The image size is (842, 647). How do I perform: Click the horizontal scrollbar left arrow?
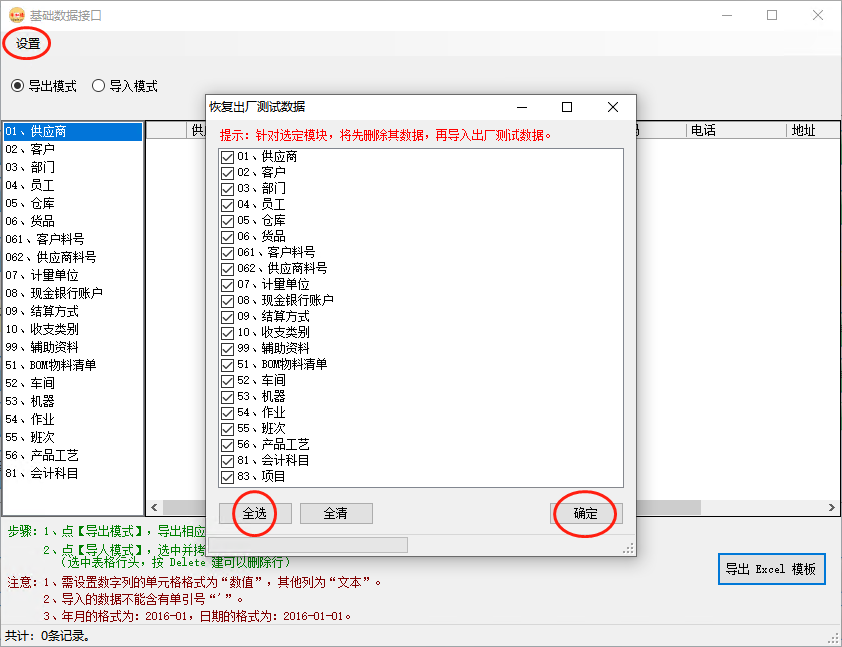(x=154, y=508)
